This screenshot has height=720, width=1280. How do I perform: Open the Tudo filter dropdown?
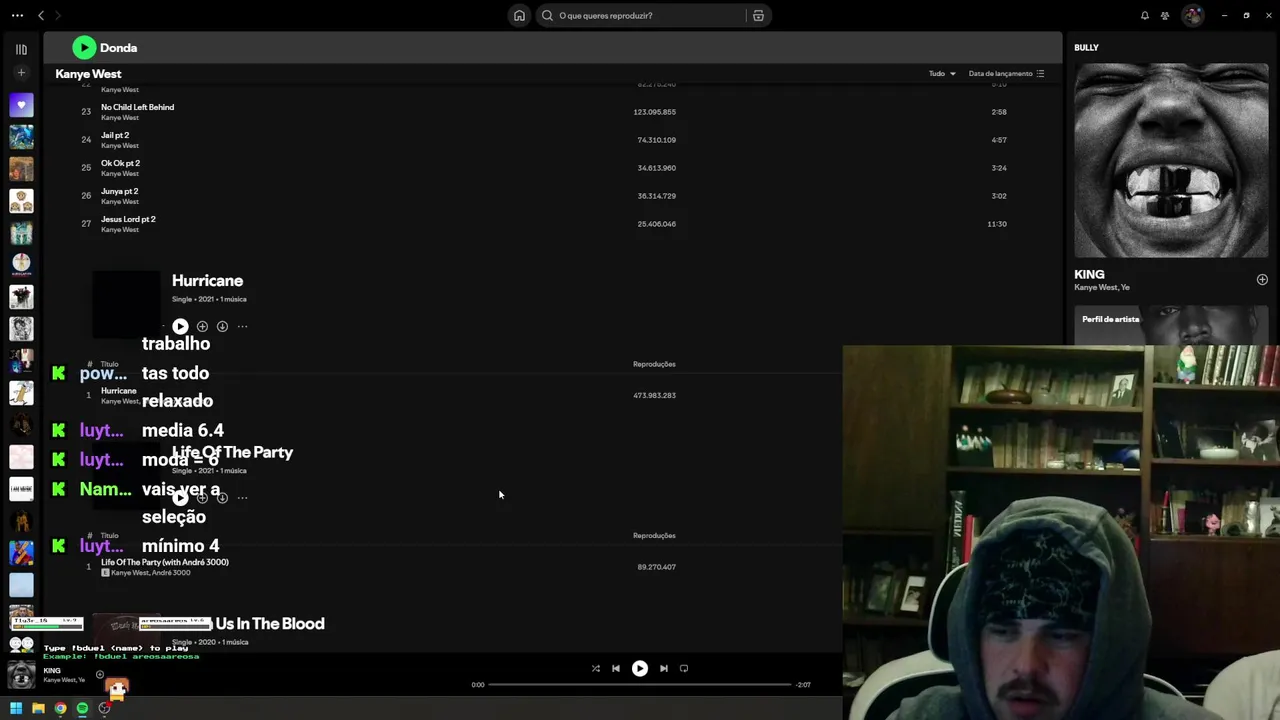tap(942, 73)
